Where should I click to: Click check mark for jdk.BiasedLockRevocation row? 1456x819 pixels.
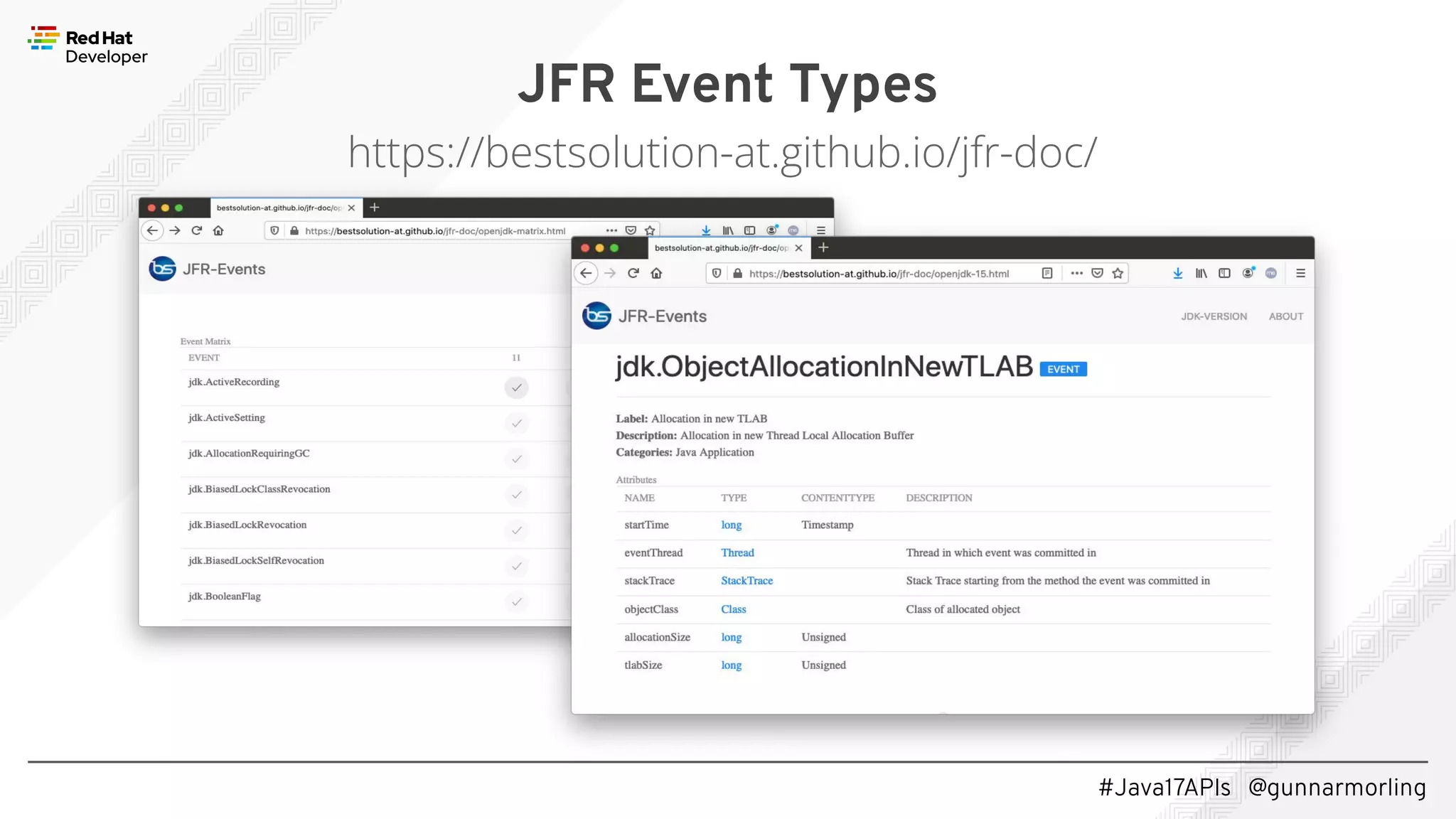click(x=517, y=530)
